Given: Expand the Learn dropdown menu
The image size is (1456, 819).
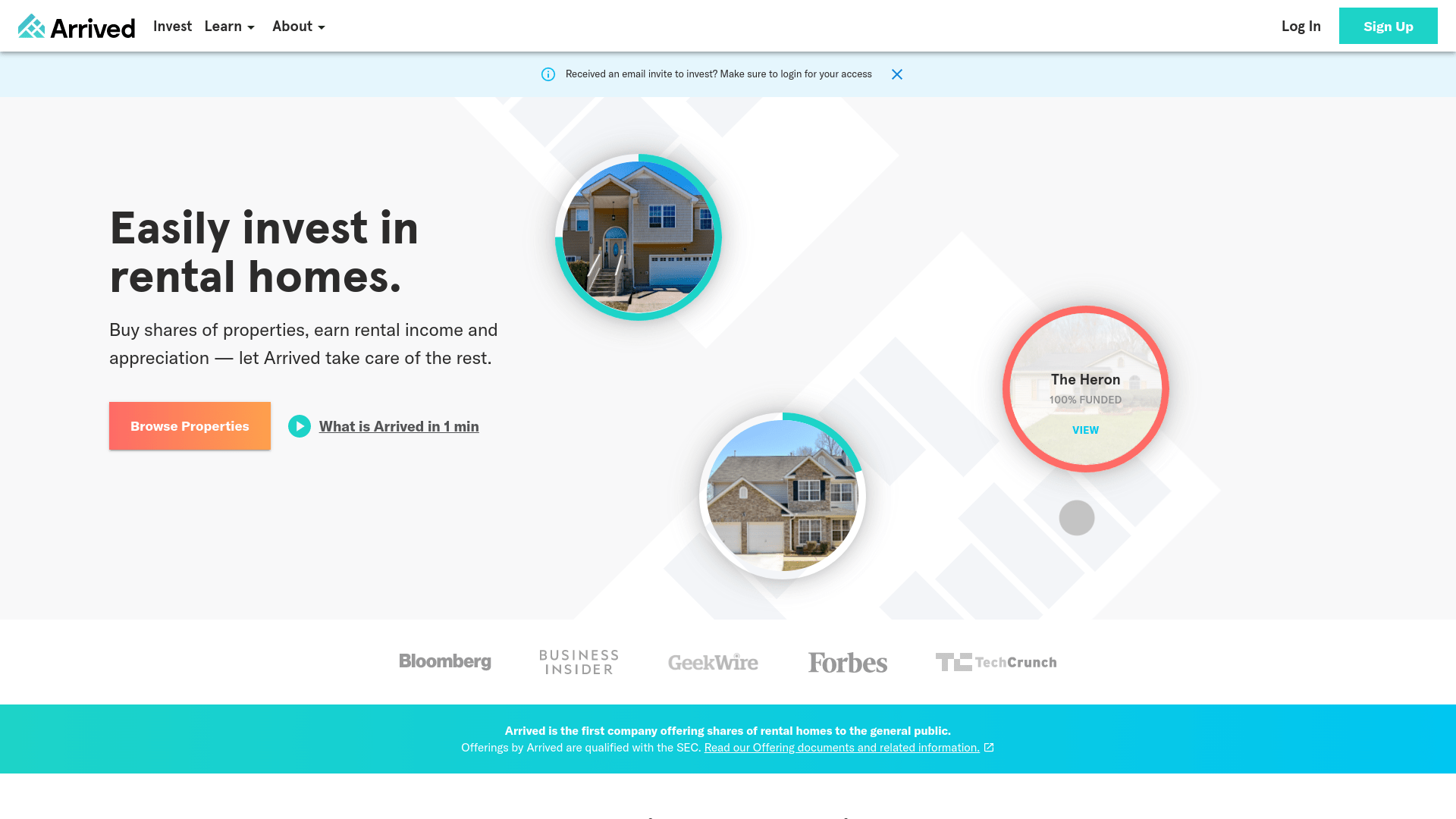Looking at the screenshot, I should click(x=229, y=27).
